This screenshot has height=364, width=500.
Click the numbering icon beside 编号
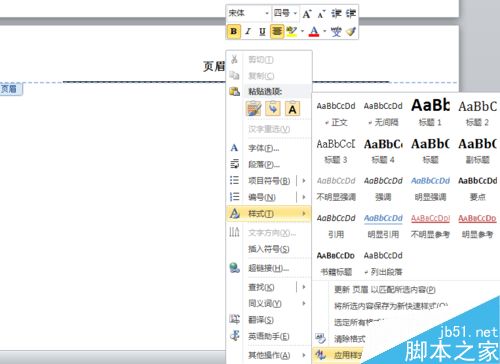pyautogui.click(x=234, y=197)
